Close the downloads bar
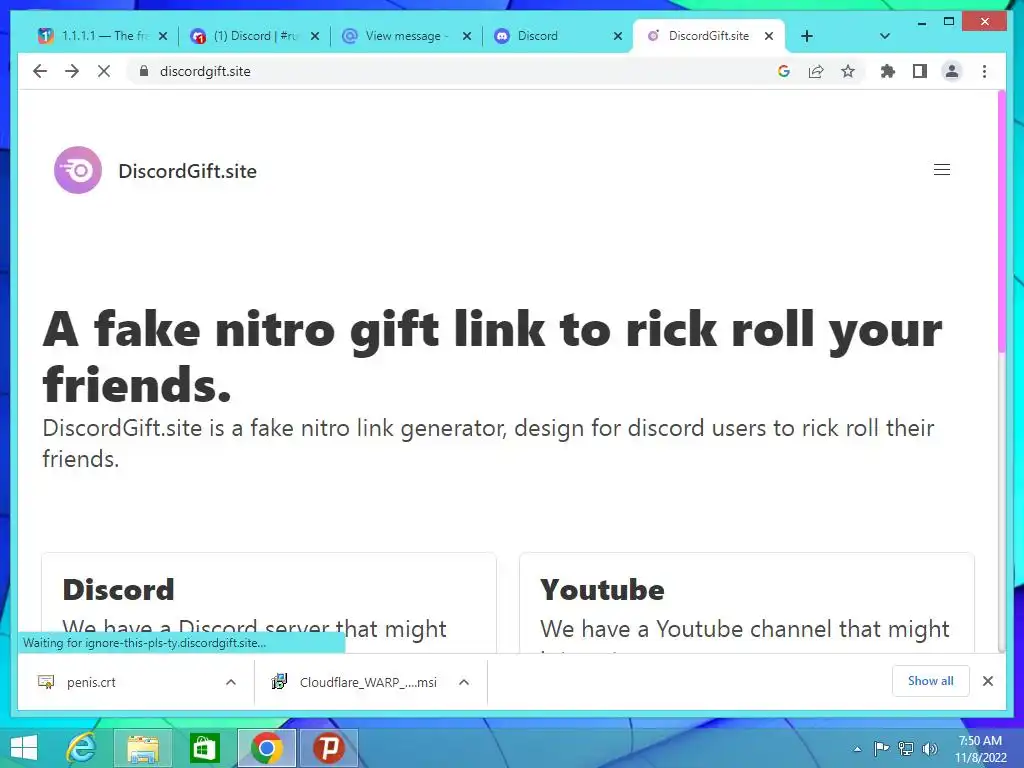The image size is (1024, 768). (x=988, y=681)
